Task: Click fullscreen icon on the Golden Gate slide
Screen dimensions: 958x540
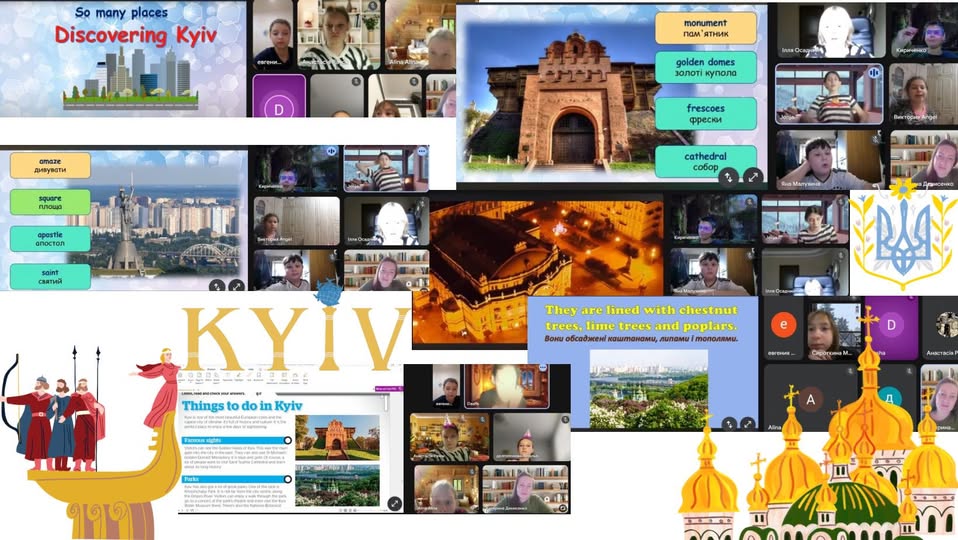Action: click(x=753, y=177)
